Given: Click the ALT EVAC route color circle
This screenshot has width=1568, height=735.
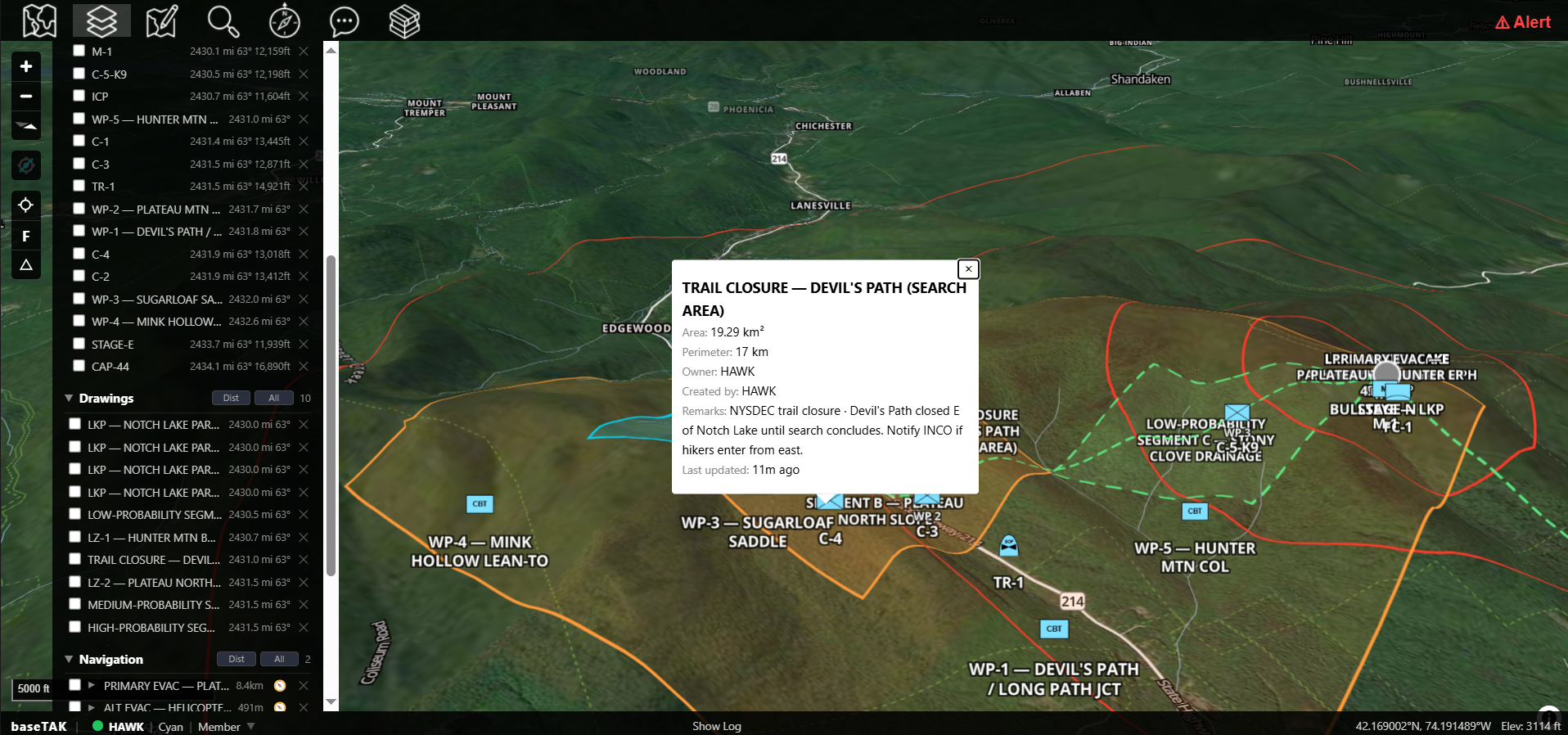Looking at the screenshot, I should [280, 707].
